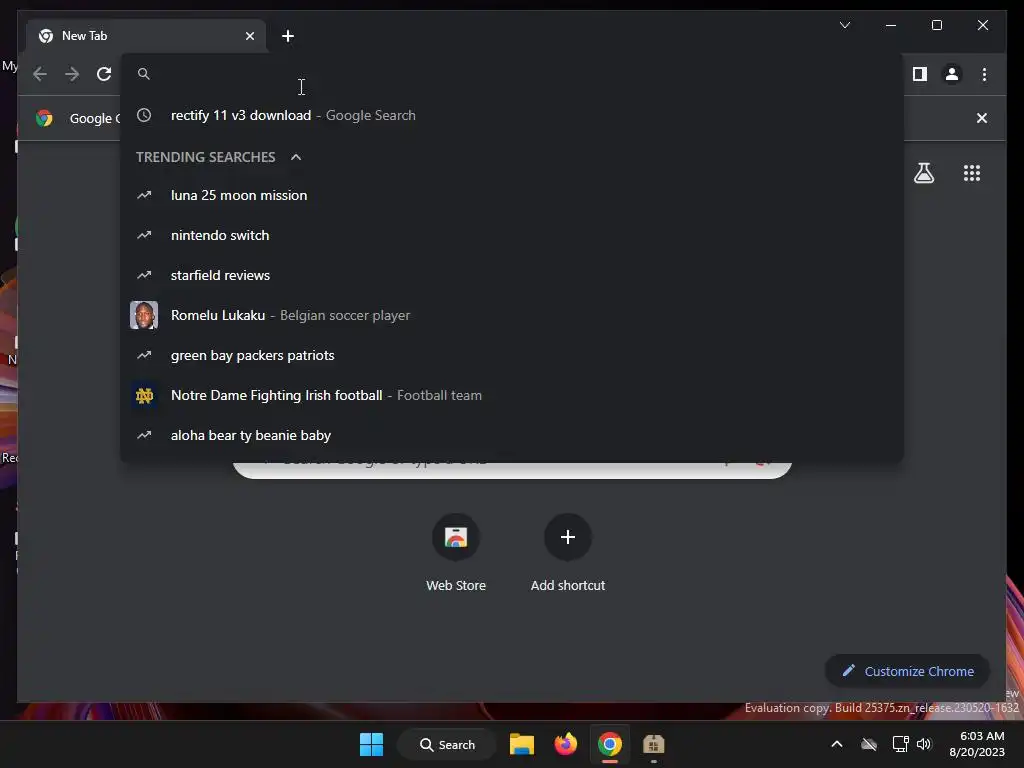Choose luna 25 moon mission suggestion
The image size is (1024, 768).
pos(512,195)
